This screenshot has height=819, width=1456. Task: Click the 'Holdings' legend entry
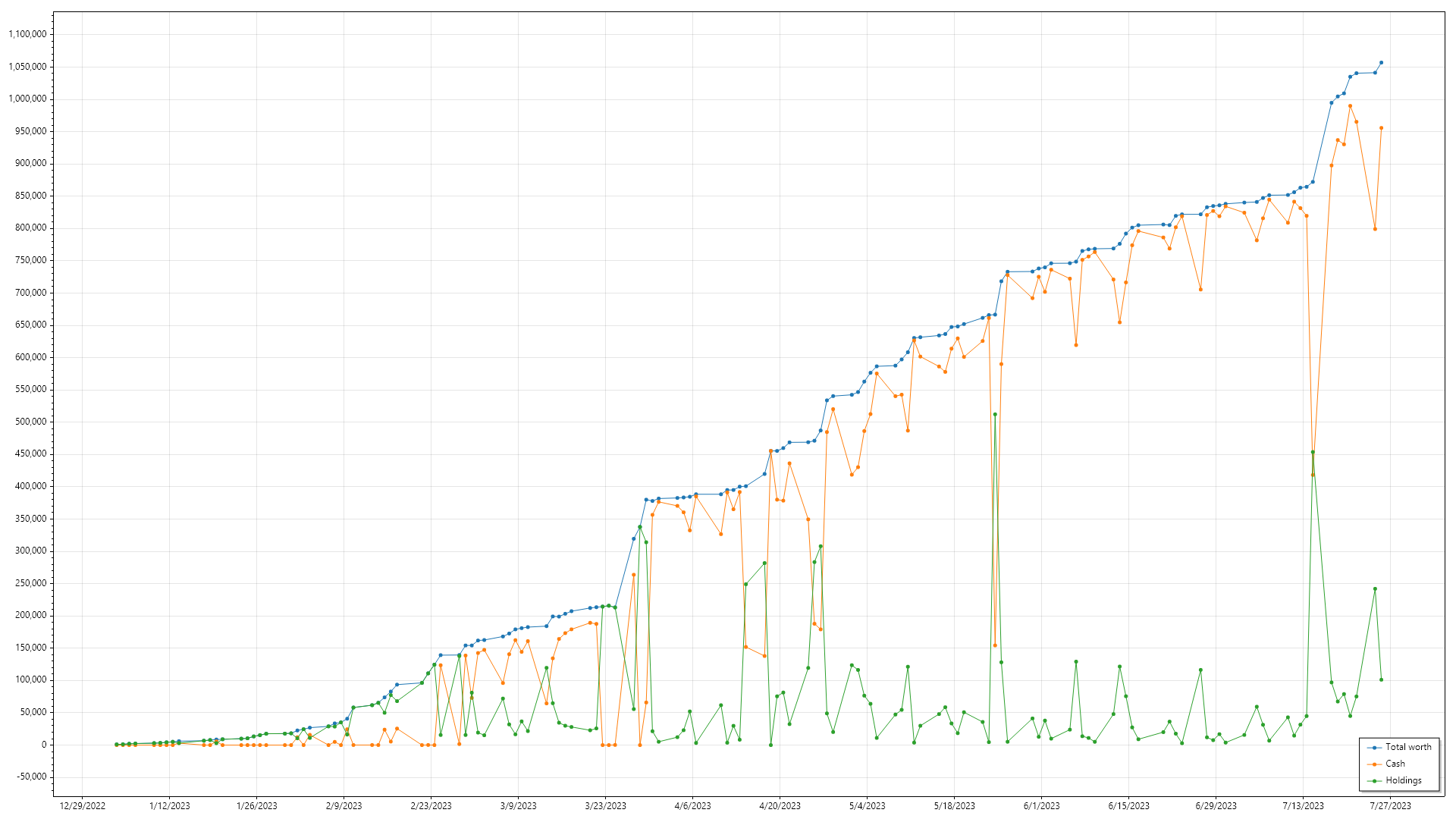click(1395, 780)
